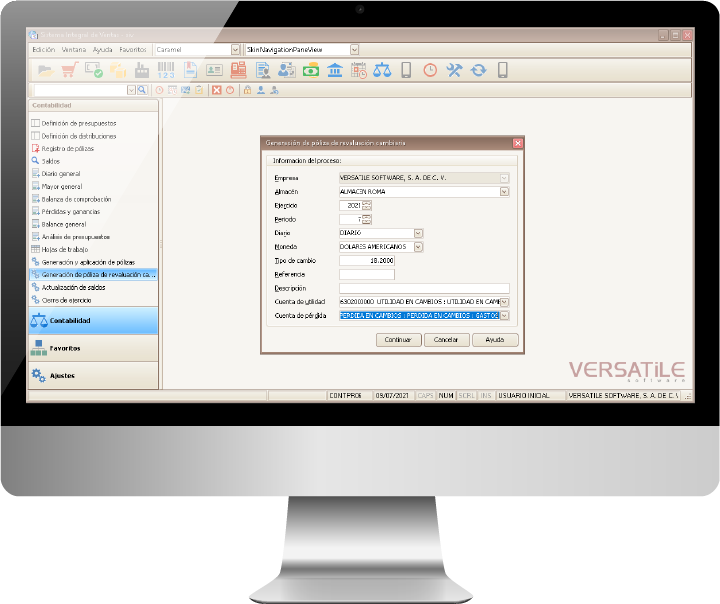The image size is (720, 604).
Task: Click the green money bill icon
Action: pos(311,70)
